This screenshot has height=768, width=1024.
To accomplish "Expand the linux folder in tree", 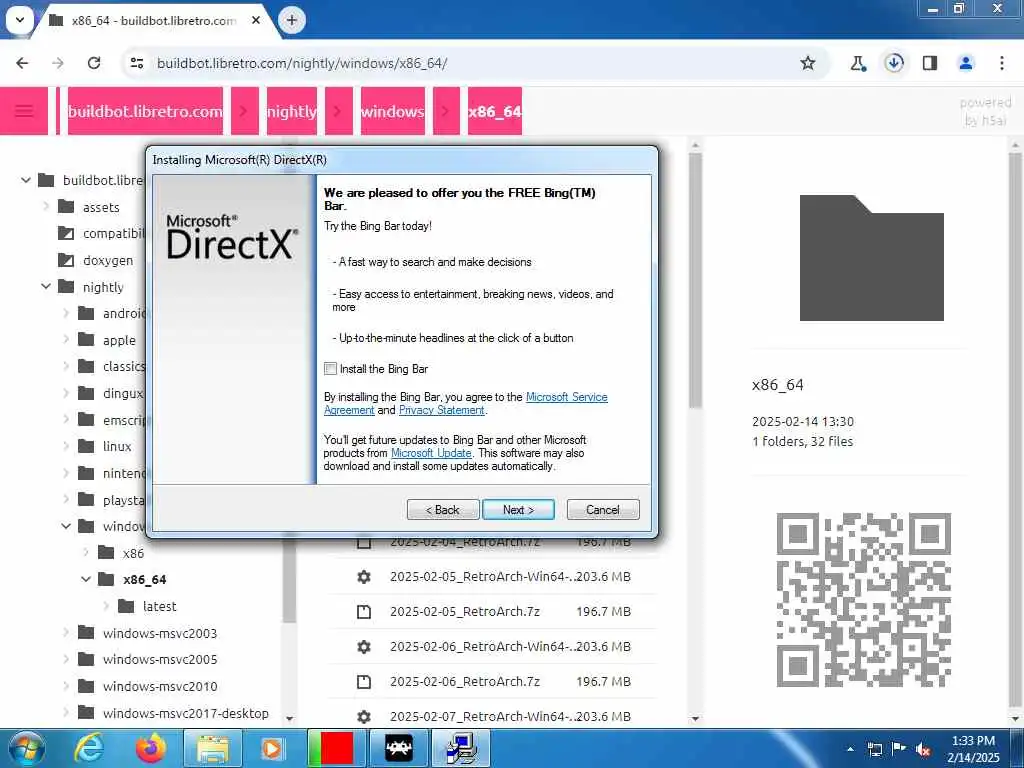I will (x=66, y=447).
